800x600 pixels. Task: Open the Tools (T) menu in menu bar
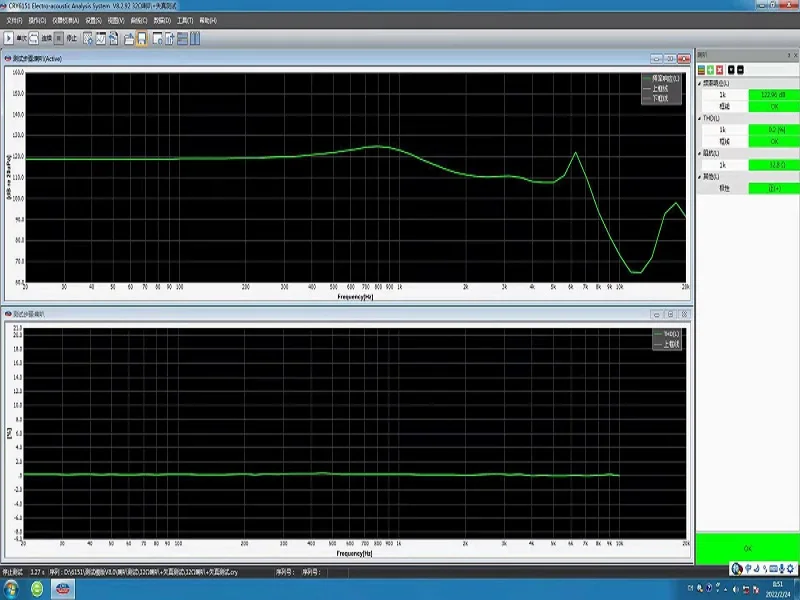pos(184,20)
